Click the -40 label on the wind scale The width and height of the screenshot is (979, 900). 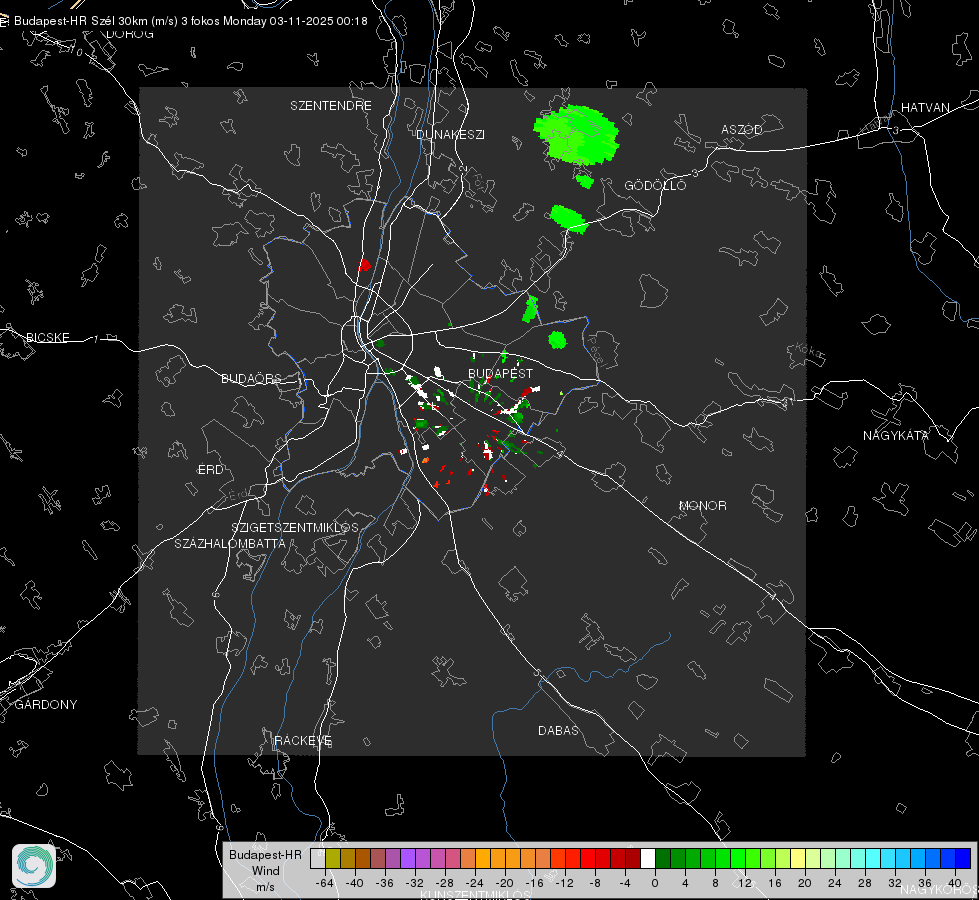pyautogui.click(x=354, y=883)
